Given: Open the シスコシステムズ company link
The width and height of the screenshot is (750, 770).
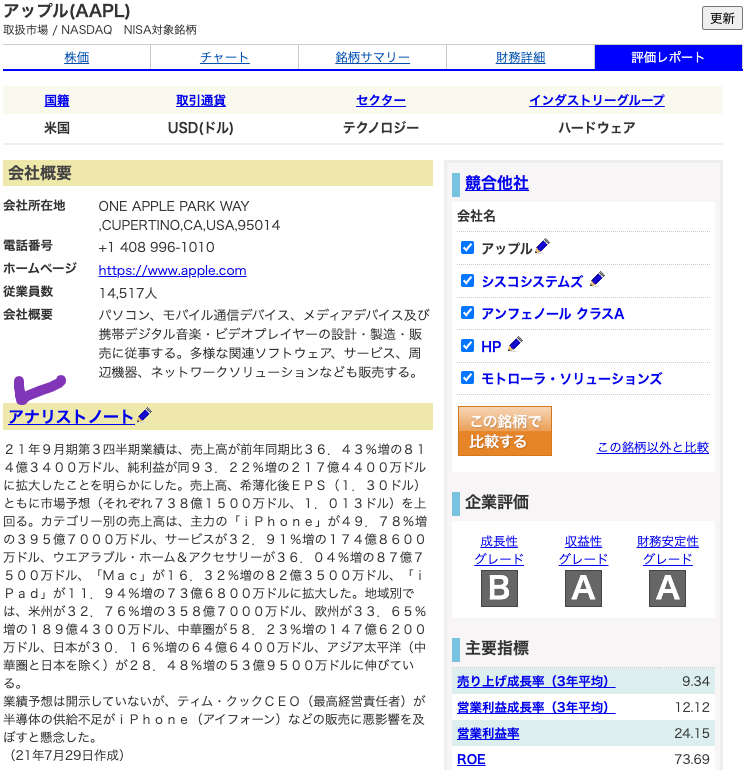Looking at the screenshot, I should 532,281.
